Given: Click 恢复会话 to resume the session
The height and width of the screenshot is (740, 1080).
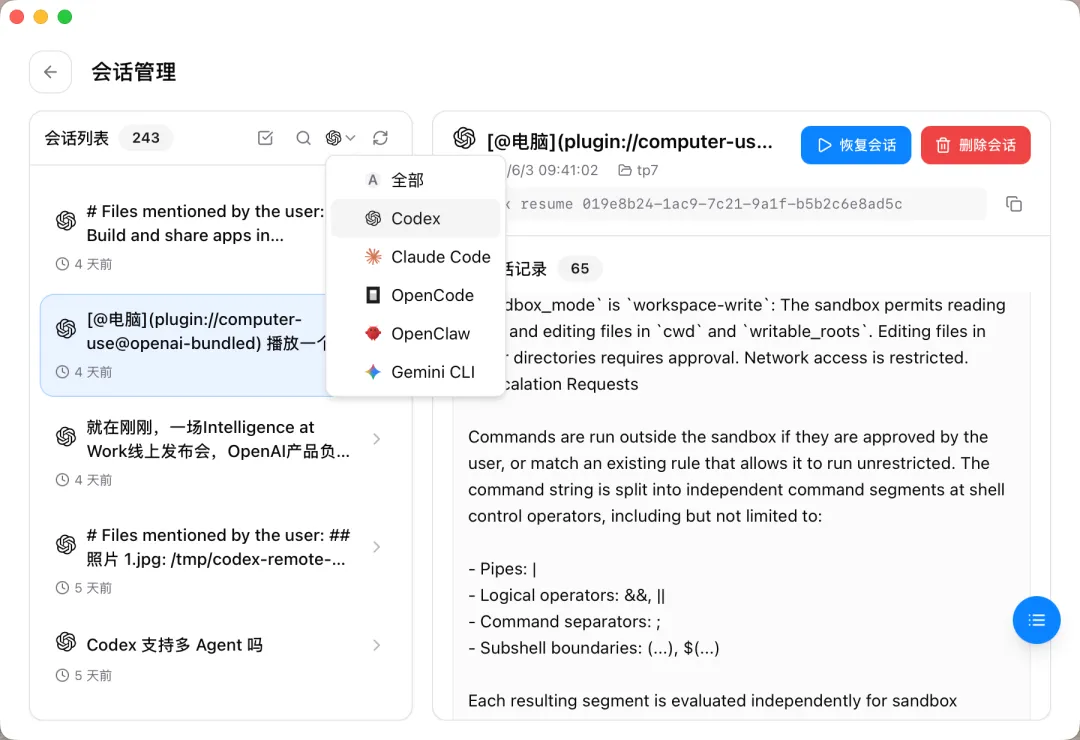Looking at the screenshot, I should pos(855,145).
